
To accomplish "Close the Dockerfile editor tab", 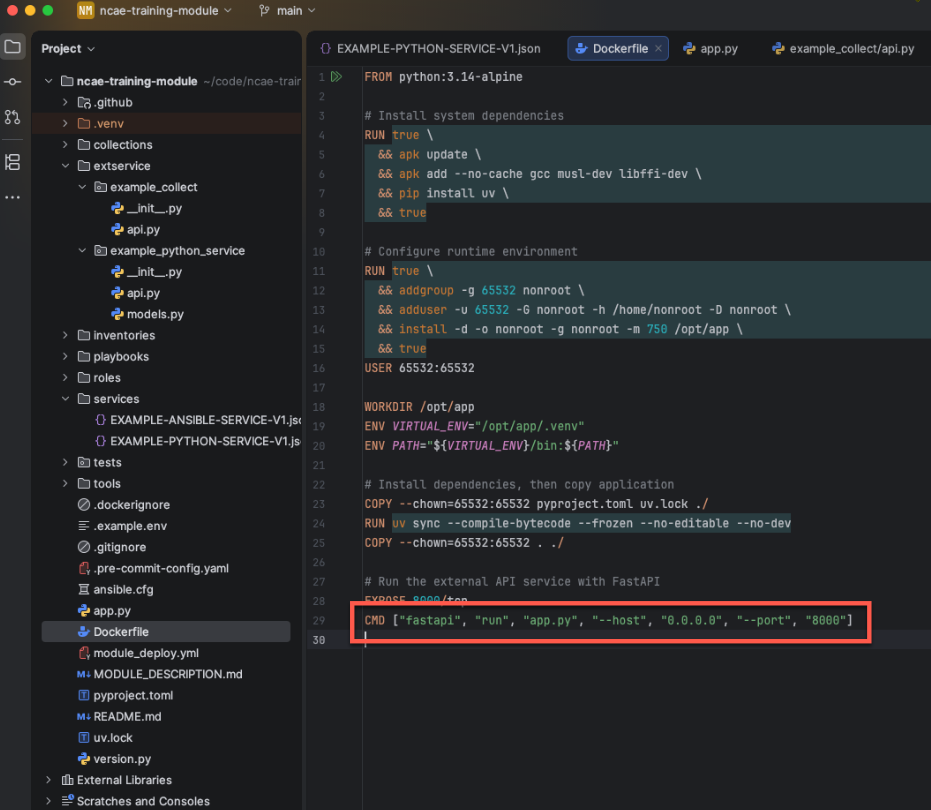I will point(658,49).
